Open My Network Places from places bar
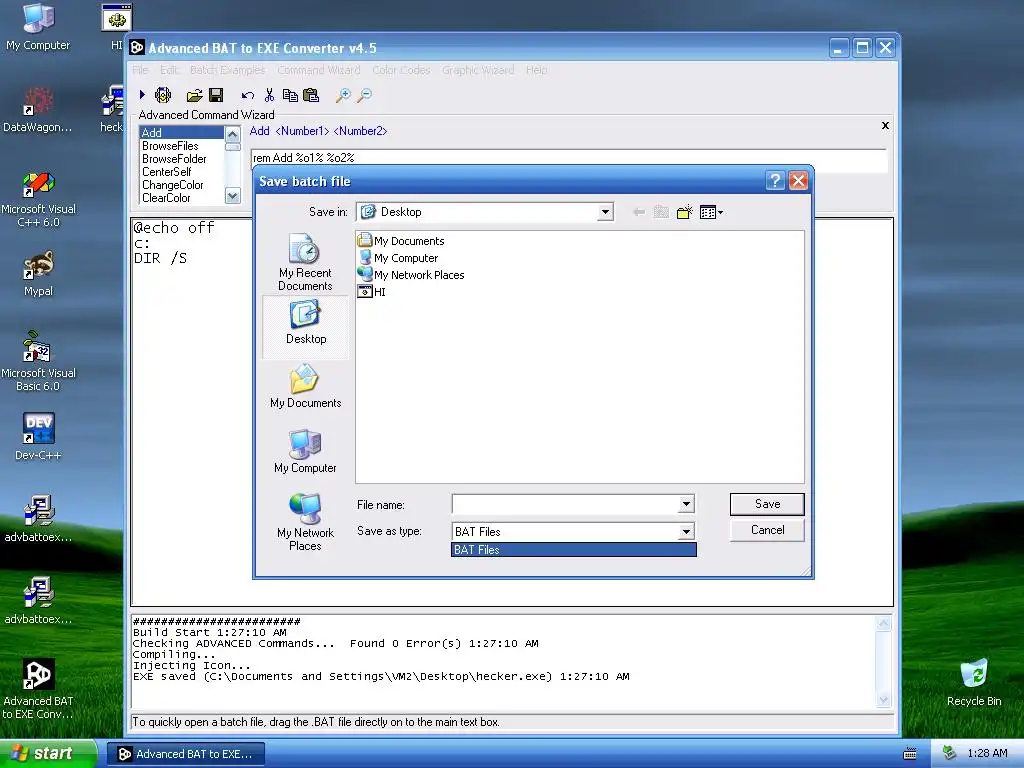1024x768 pixels. click(x=306, y=522)
